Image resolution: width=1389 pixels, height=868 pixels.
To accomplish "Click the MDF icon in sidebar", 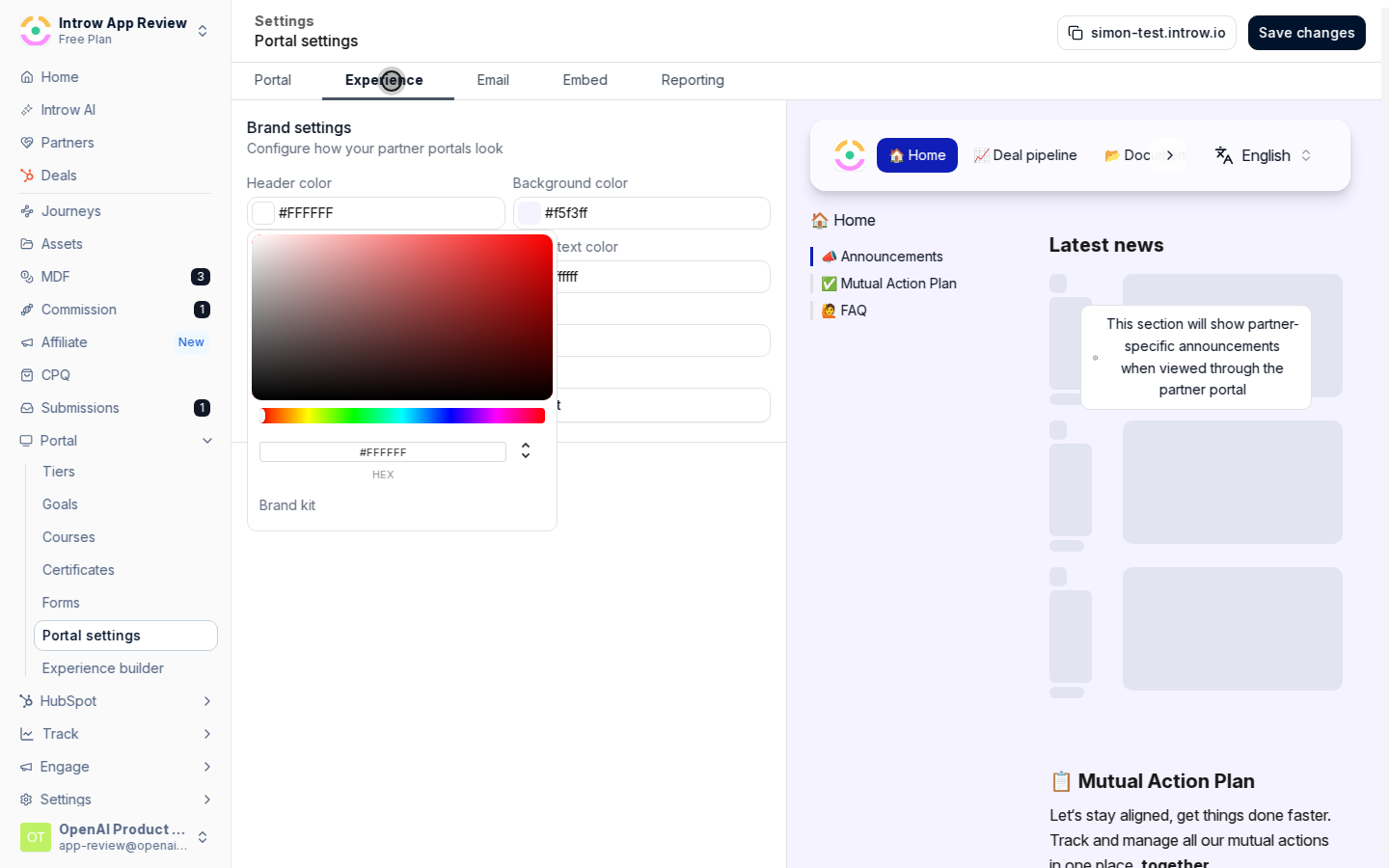I will tap(27, 277).
